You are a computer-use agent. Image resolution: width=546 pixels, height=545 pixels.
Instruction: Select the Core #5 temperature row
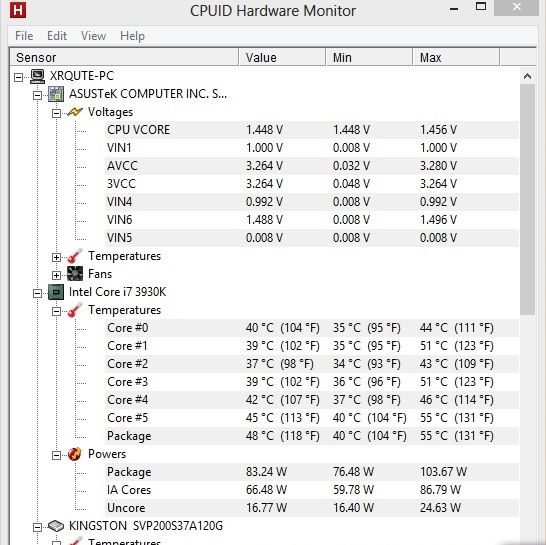pyautogui.click(x=312, y=418)
